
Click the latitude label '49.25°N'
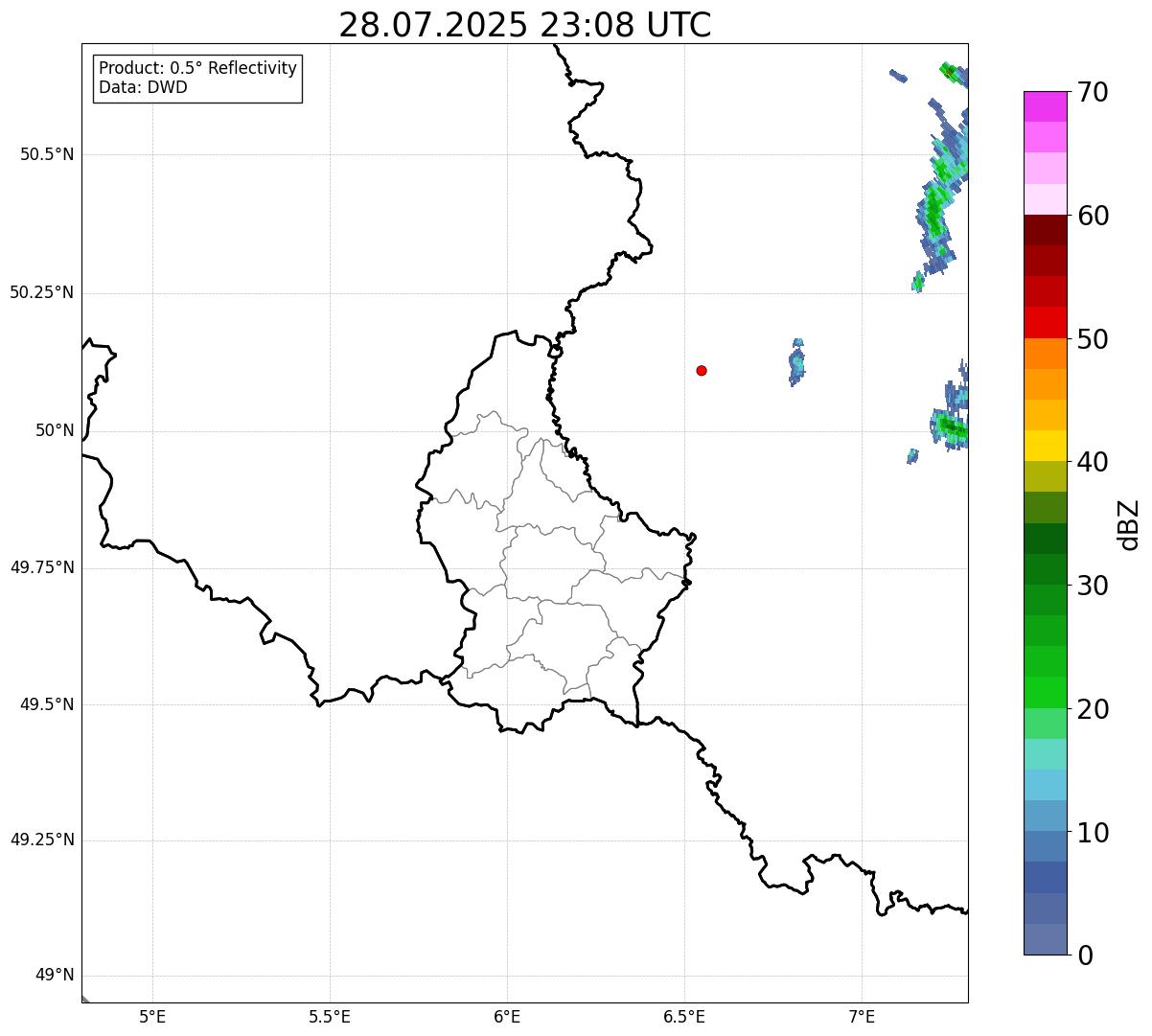(x=42, y=840)
